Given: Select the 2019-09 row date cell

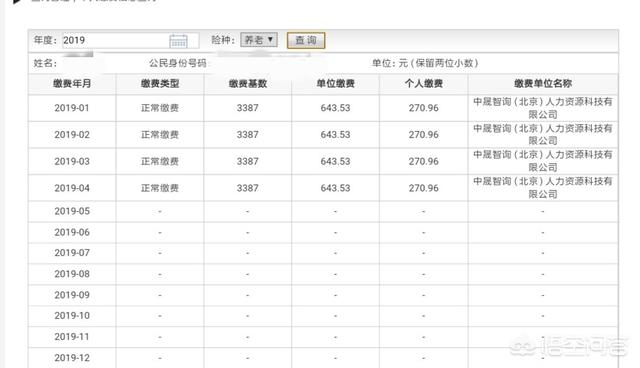Looking at the screenshot, I should pyautogui.click(x=72, y=295).
